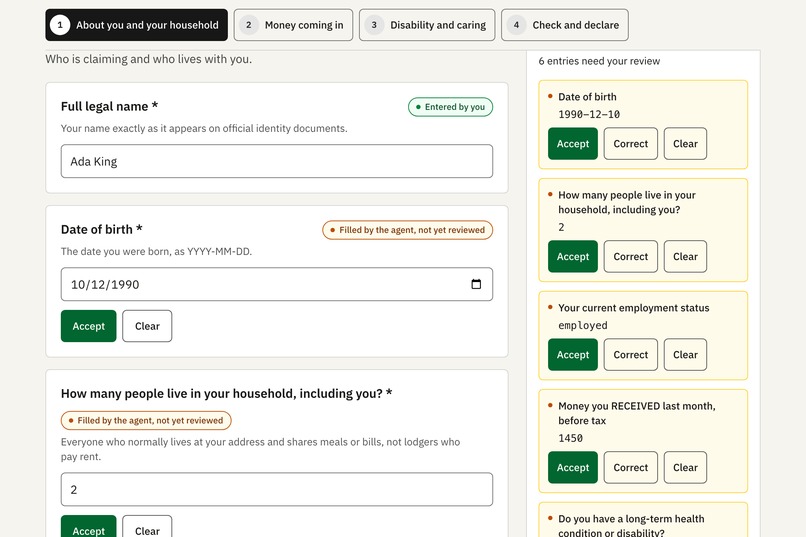Screen dimensions: 806x537
Task: Clear money received value in review panel
Action: [685, 468]
